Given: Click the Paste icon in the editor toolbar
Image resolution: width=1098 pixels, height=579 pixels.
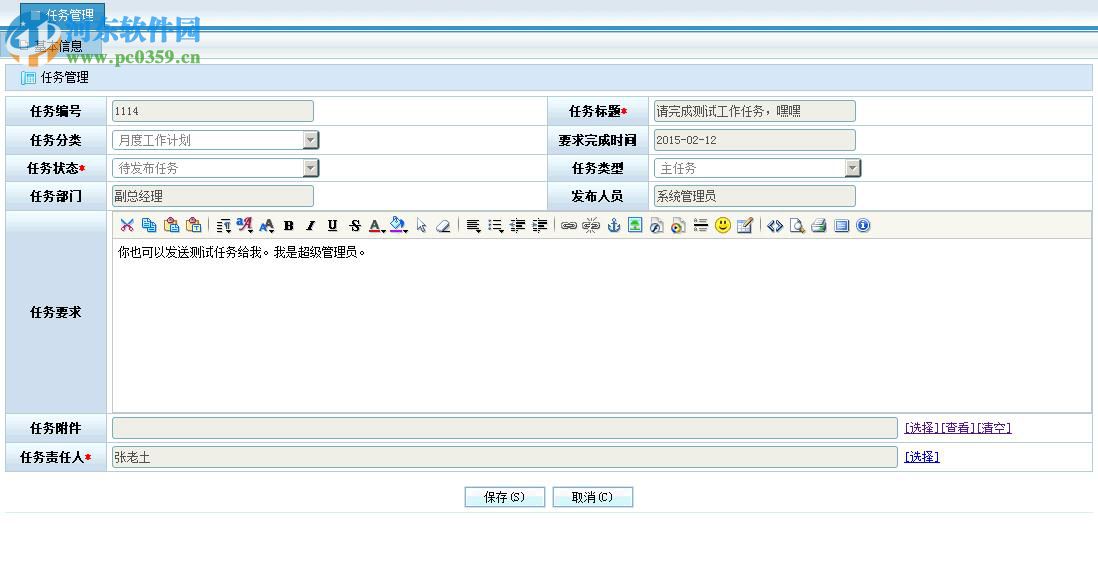Looking at the screenshot, I should pos(169,225).
